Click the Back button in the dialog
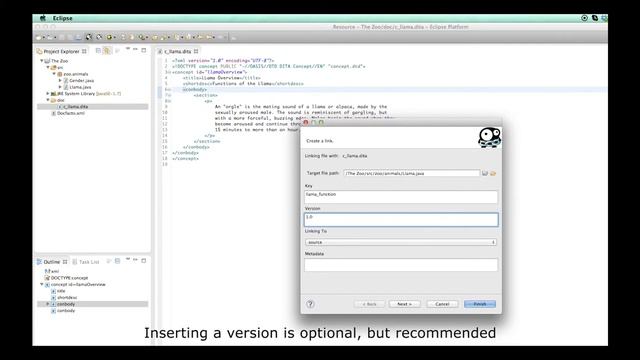Image resolution: width=640 pixels, height=360 pixels. [x=369, y=304]
